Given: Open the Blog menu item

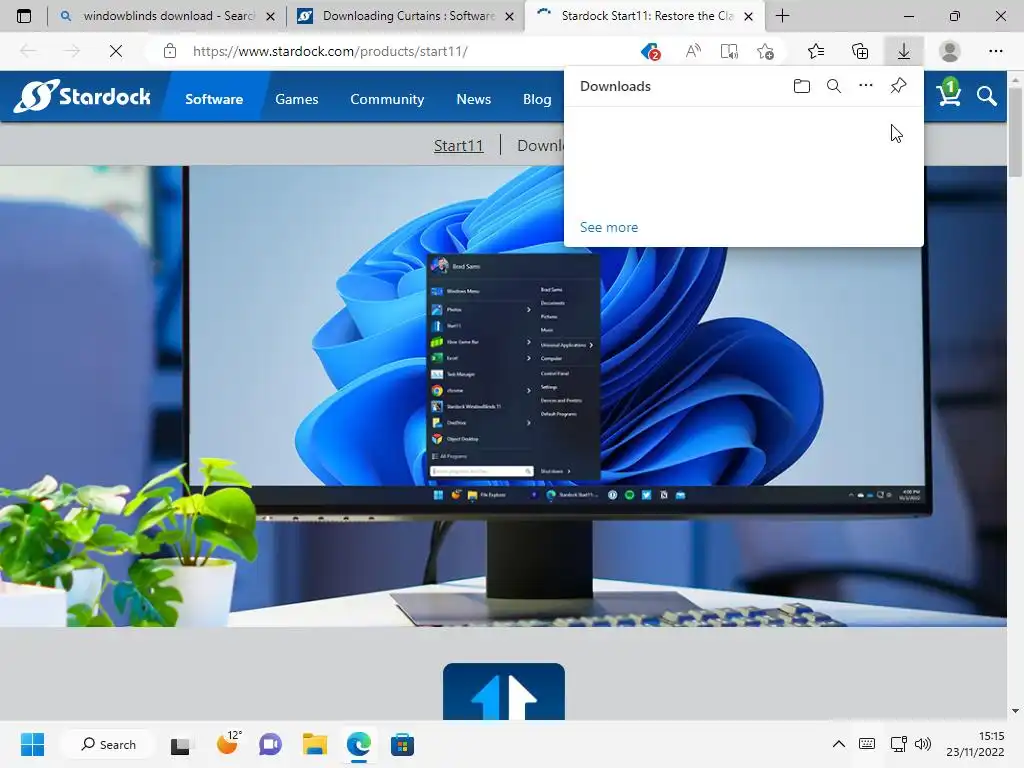Looking at the screenshot, I should pos(537,99).
